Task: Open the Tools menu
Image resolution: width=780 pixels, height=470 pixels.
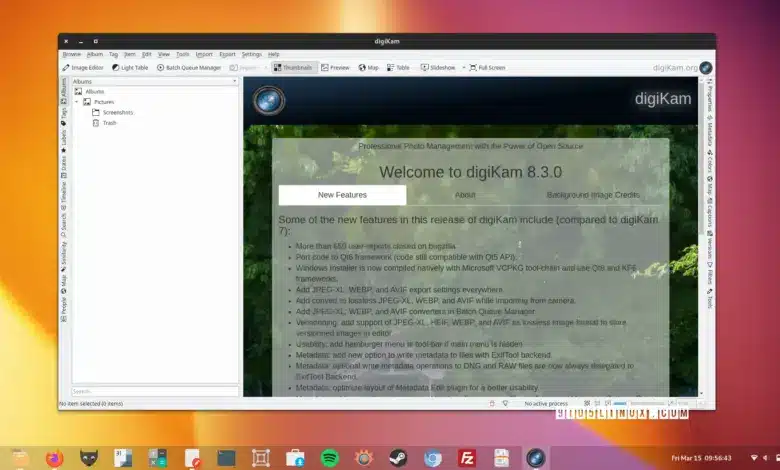Action: [x=183, y=54]
